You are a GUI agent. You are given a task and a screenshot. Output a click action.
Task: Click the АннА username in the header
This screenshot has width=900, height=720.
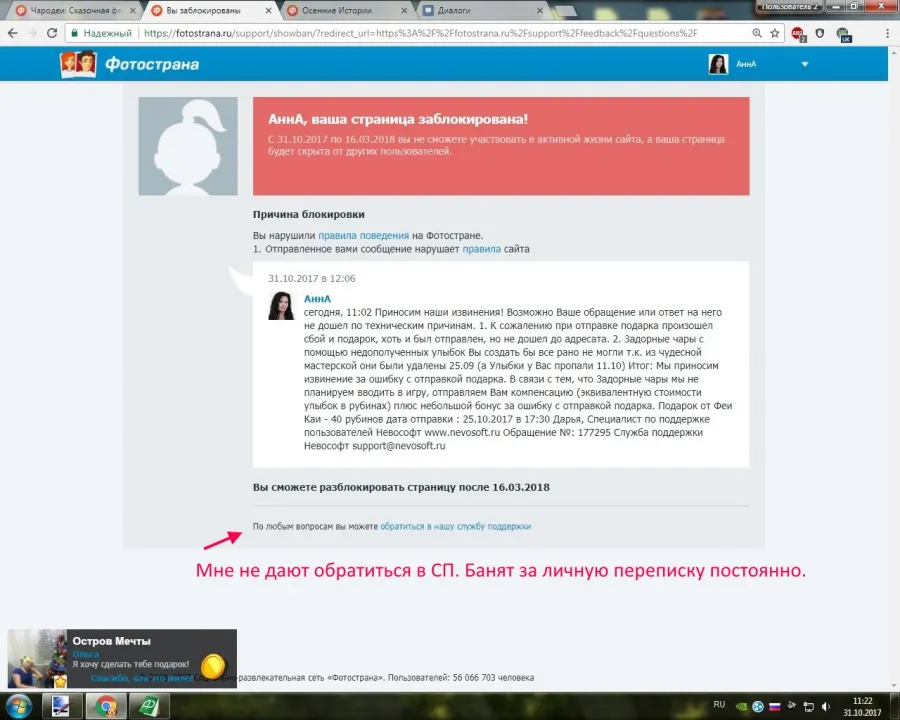(x=746, y=64)
